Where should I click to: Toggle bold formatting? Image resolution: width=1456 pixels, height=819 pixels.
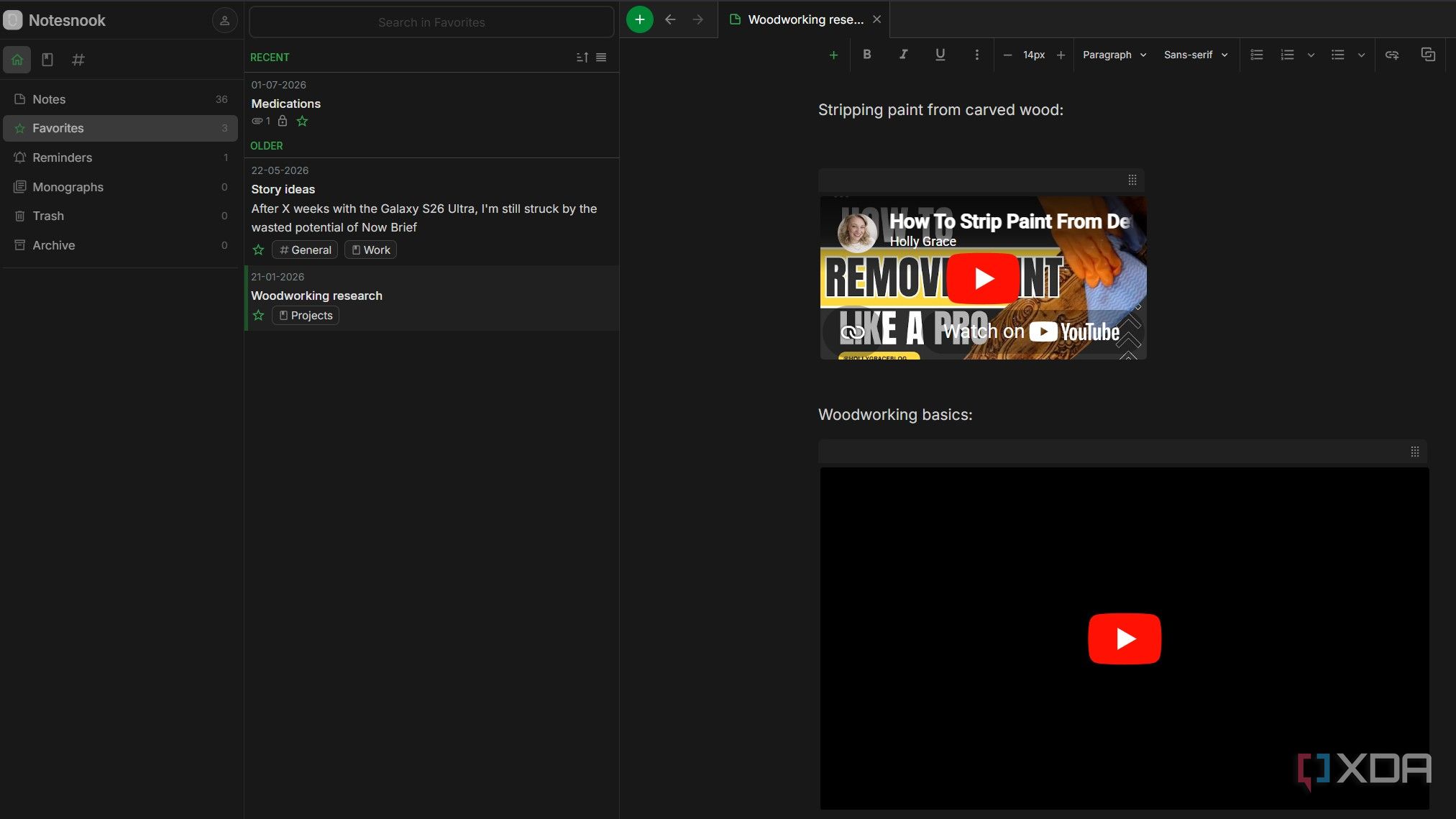click(x=867, y=55)
